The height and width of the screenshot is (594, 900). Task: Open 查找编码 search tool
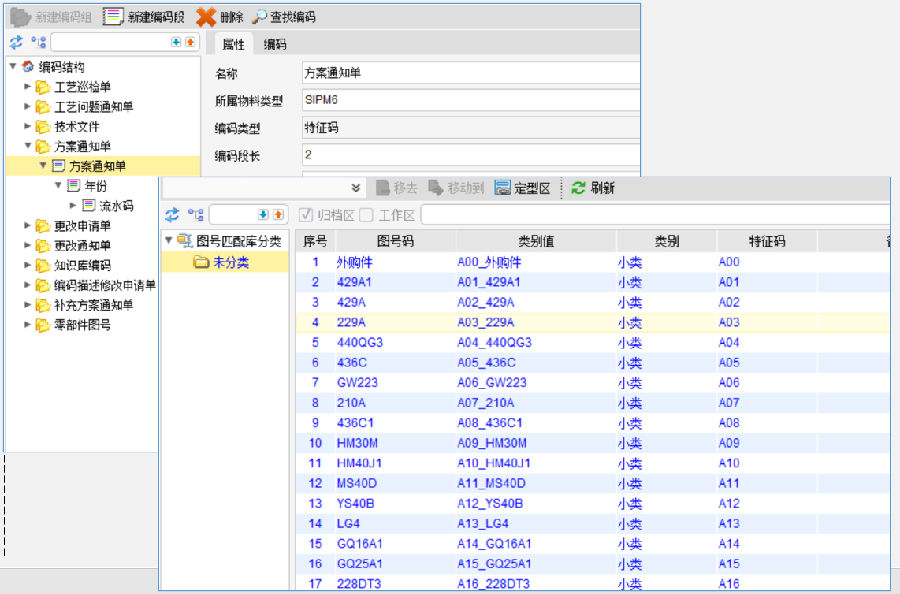[259, 16]
